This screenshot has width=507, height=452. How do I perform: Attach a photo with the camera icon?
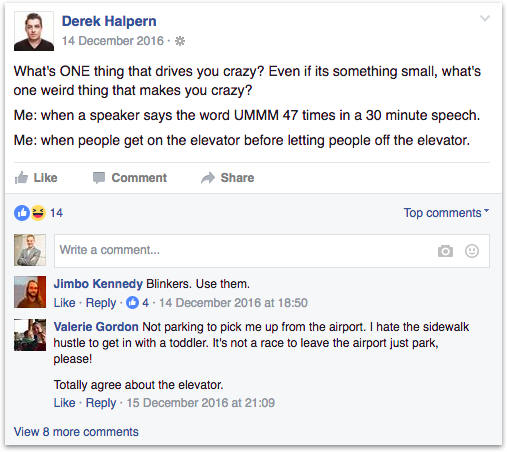pos(445,251)
